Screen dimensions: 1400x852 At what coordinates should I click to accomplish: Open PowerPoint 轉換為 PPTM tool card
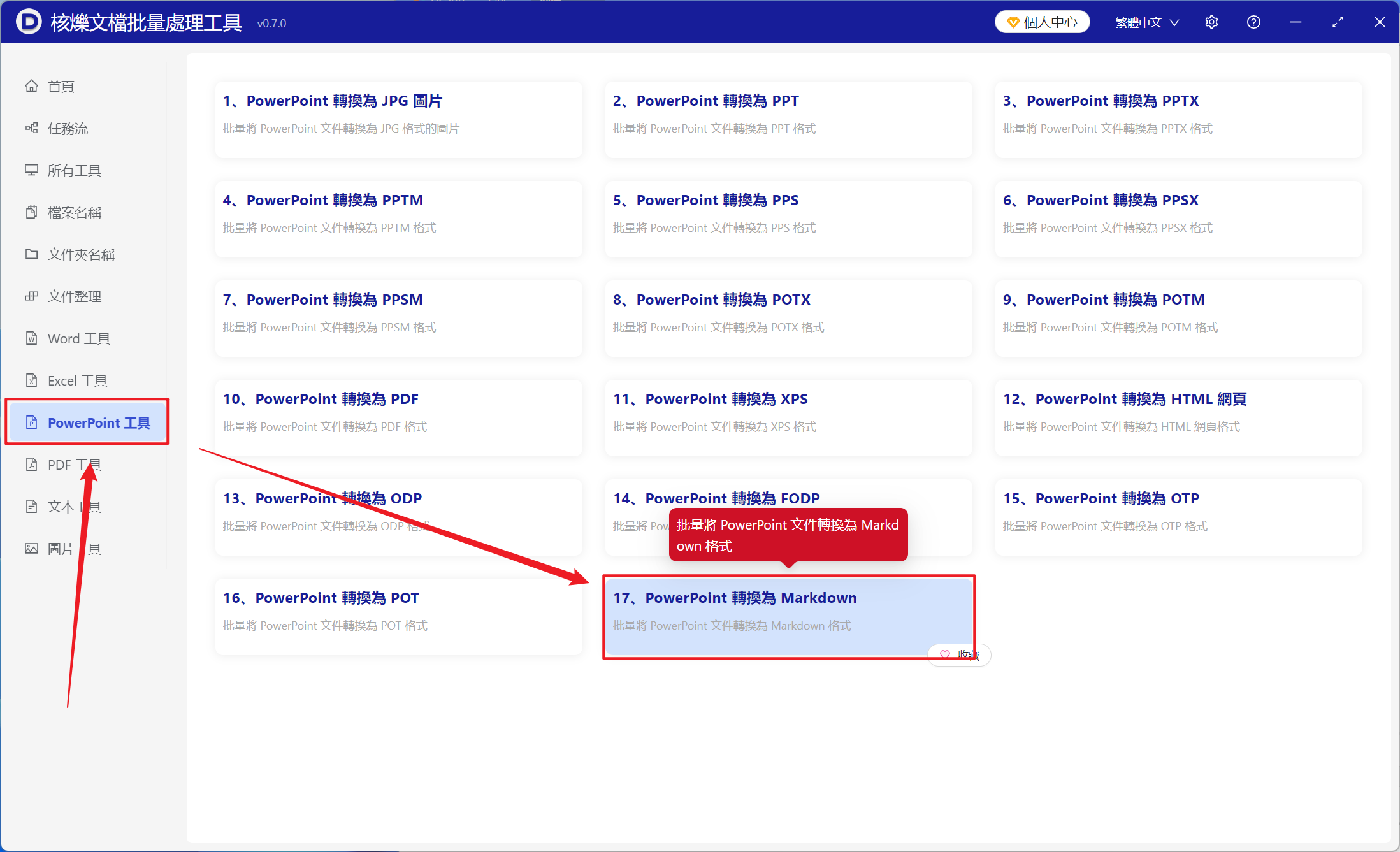pyautogui.click(x=399, y=219)
